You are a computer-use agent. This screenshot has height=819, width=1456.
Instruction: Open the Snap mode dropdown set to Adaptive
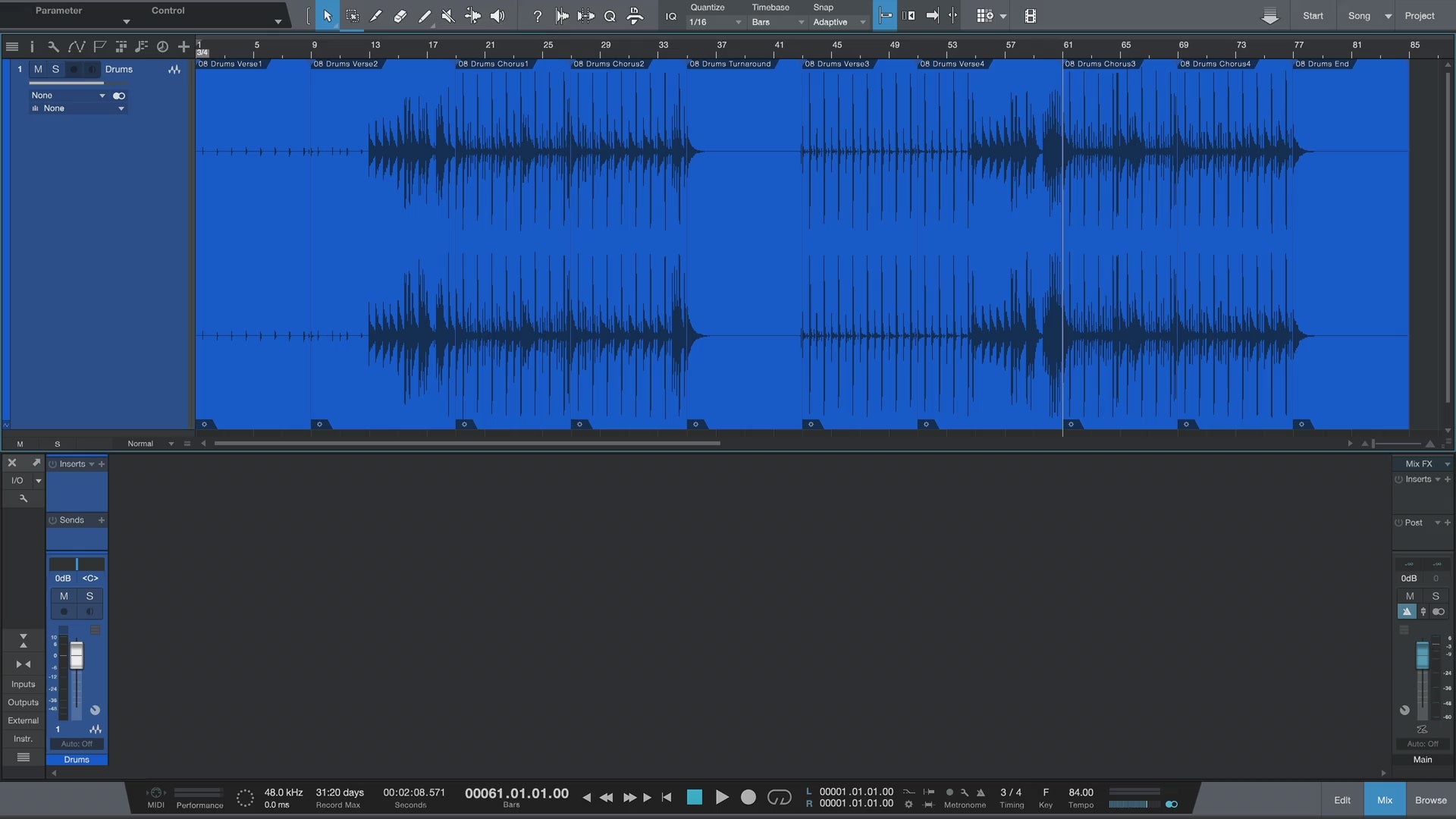[x=839, y=23]
